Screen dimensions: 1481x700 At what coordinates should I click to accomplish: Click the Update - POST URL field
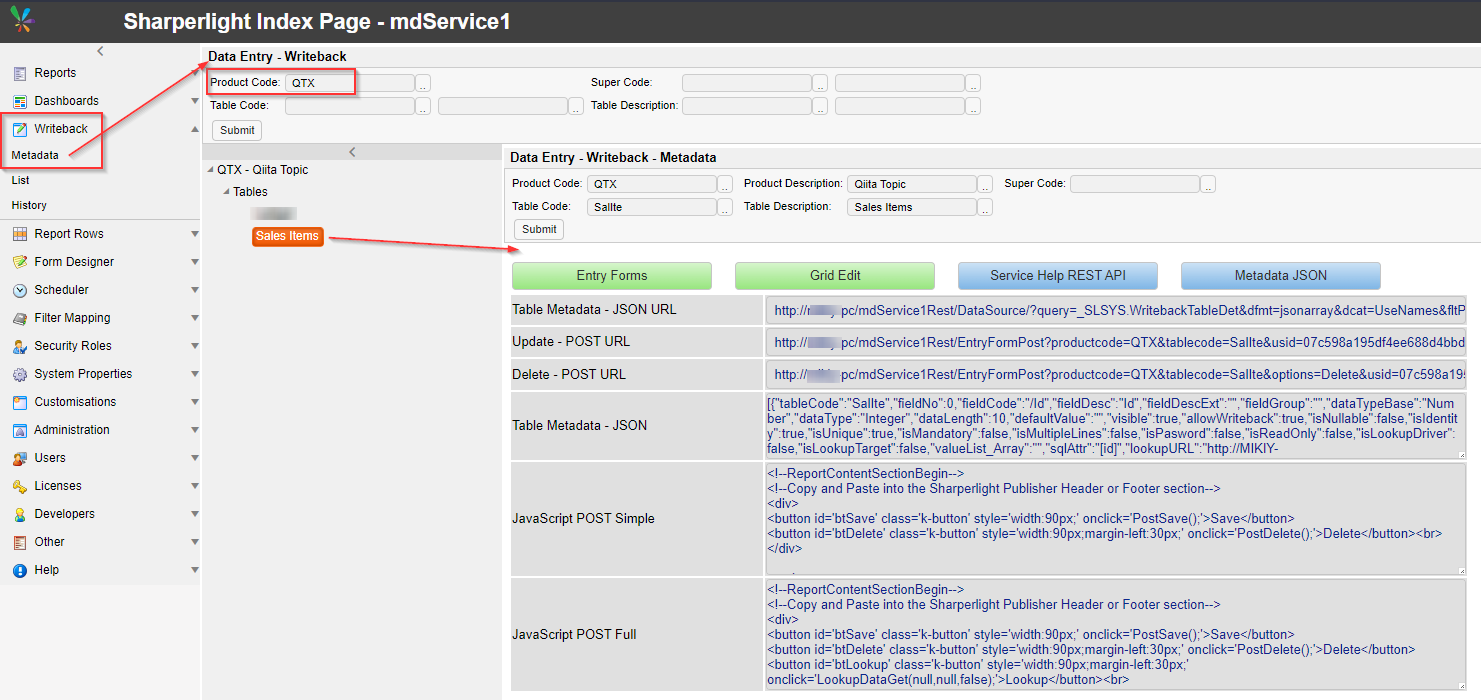pos(1115,342)
